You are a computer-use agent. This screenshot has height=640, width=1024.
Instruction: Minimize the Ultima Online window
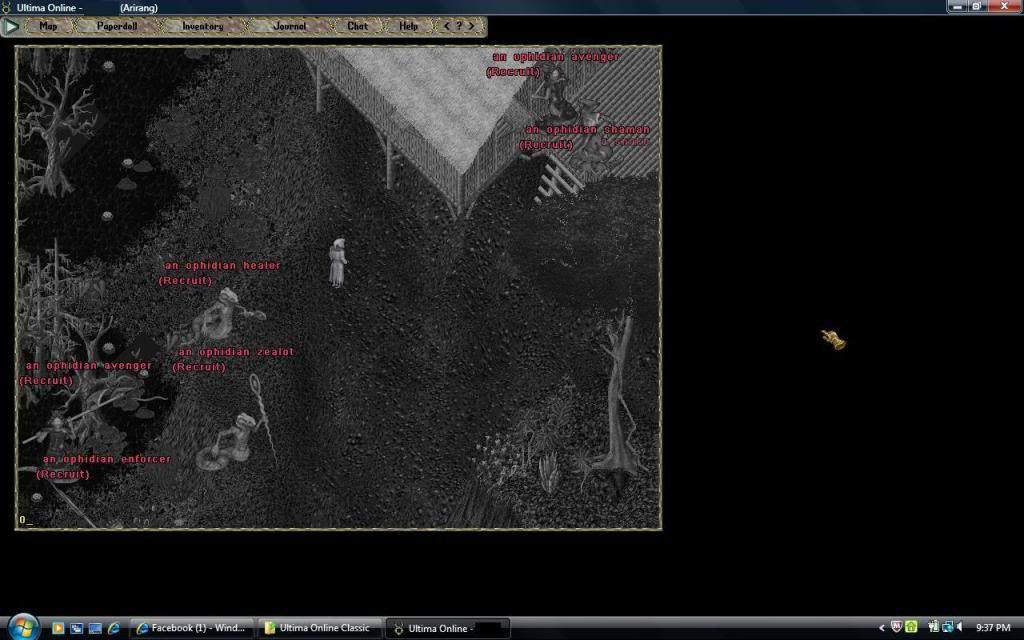pos(957,7)
